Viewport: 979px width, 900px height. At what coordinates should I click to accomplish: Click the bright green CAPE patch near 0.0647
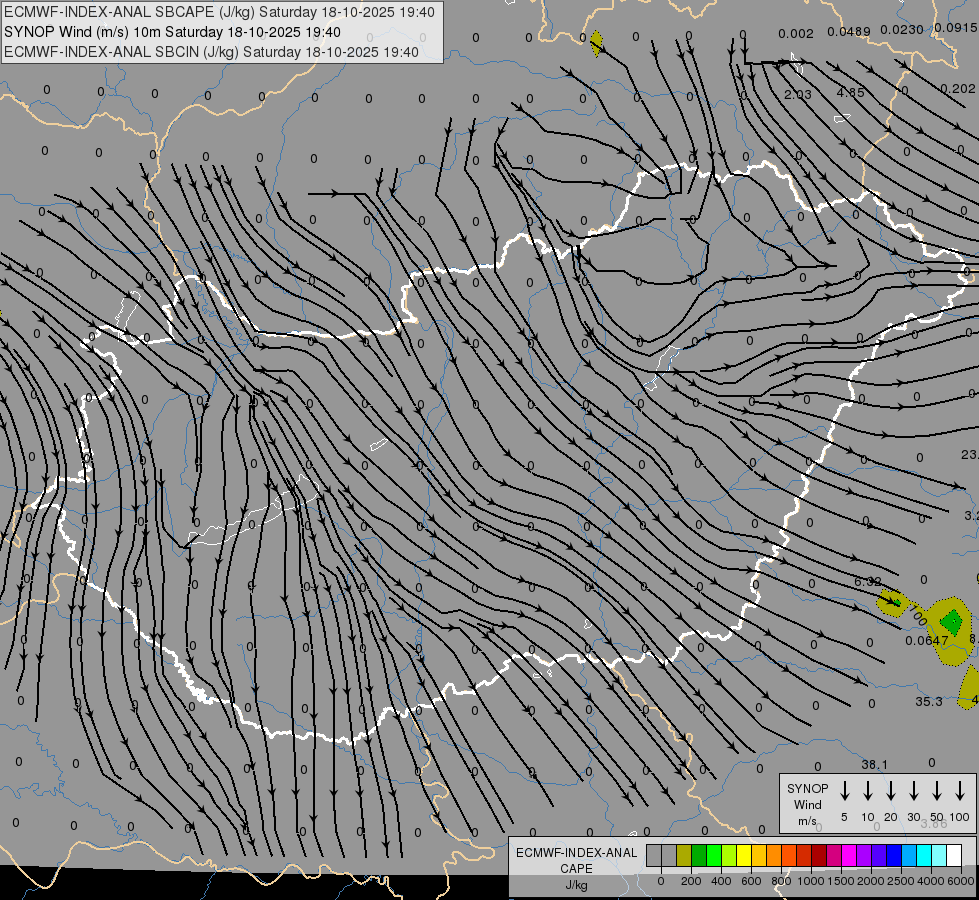pos(952,621)
